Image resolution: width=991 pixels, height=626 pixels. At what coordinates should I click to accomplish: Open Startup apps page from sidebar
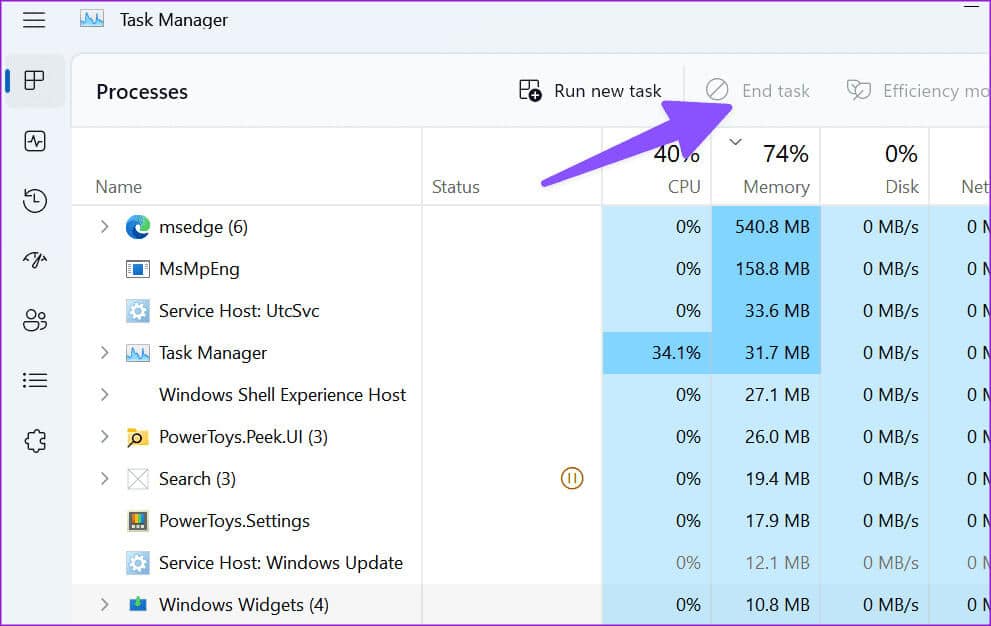pyautogui.click(x=35, y=260)
